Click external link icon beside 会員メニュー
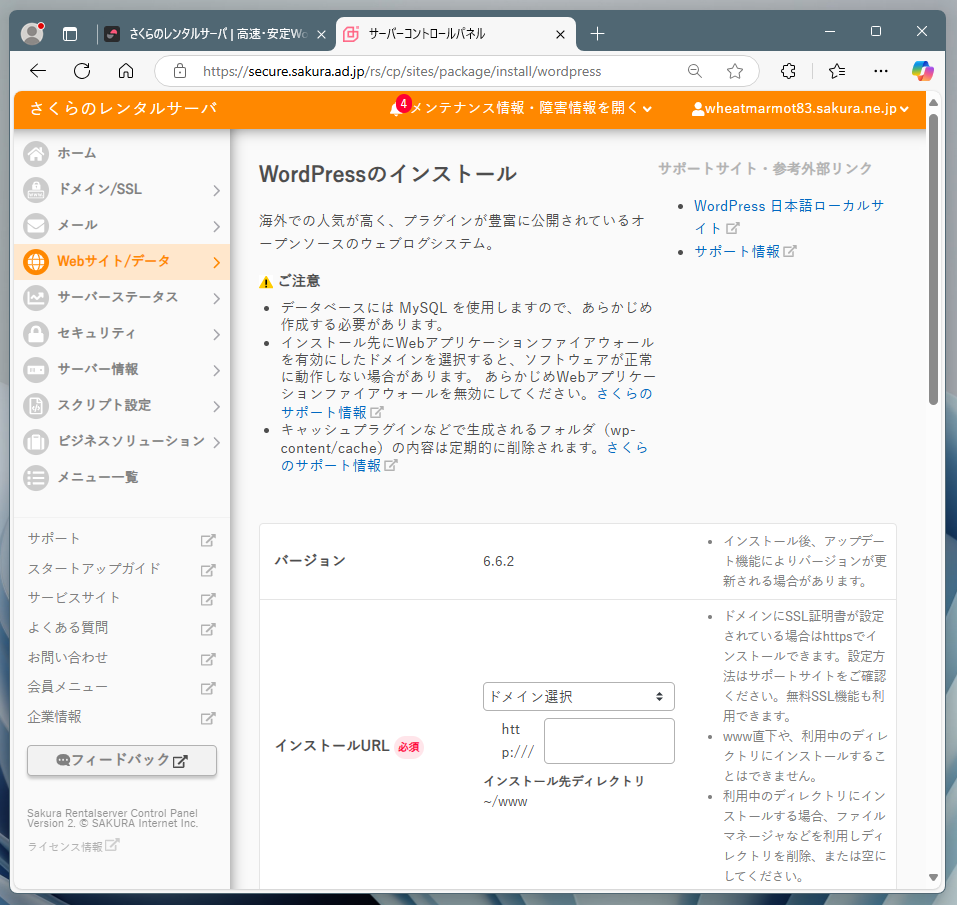The width and height of the screenshot is (957, 905). pyautogui.click(x=208, y=688)
